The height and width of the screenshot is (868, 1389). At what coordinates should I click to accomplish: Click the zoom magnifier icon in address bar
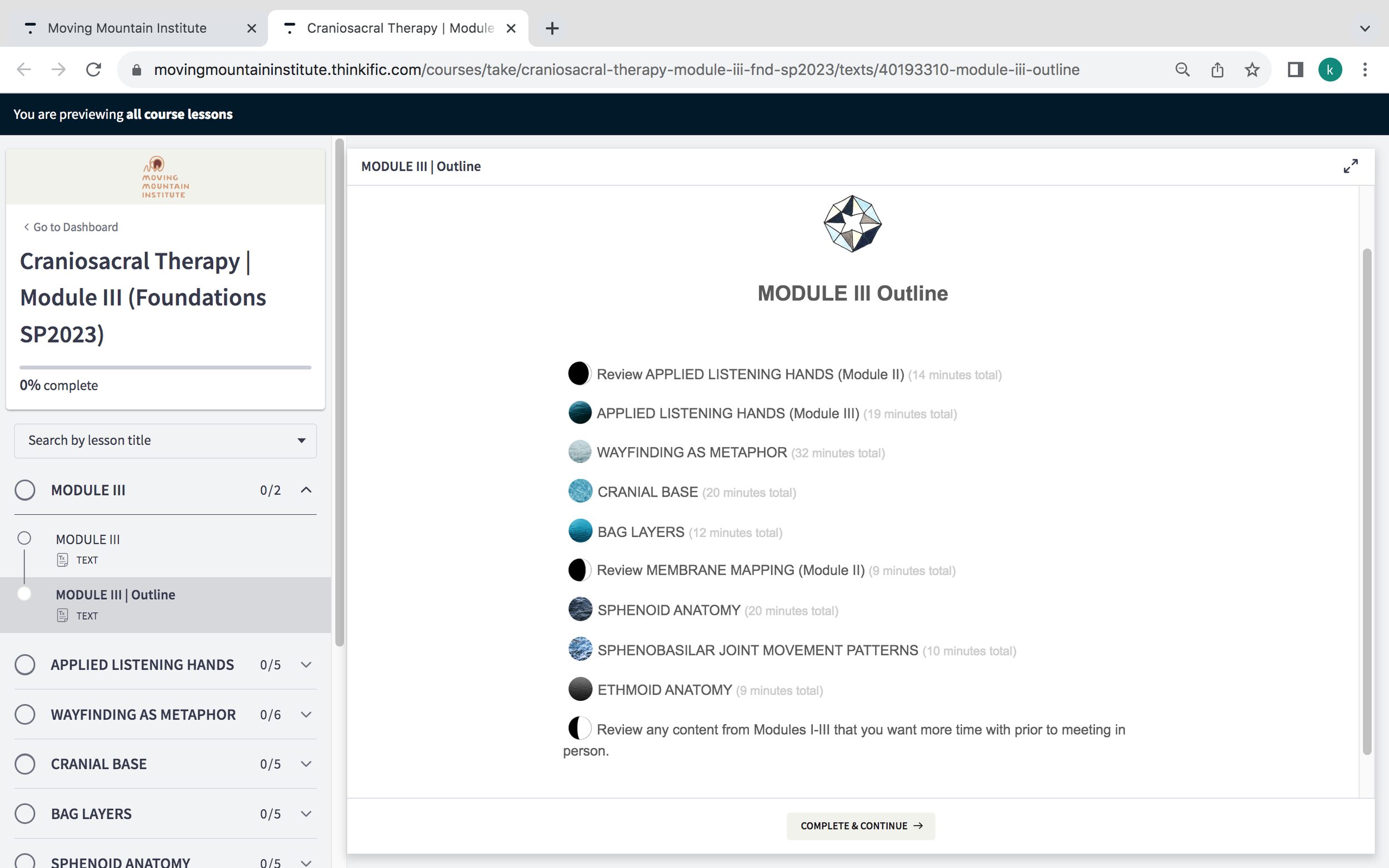[1182, 70]
